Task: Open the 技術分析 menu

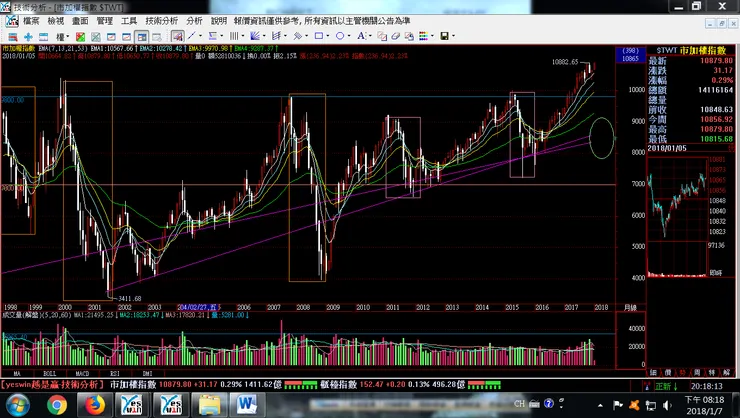Action: click(x=162, y=21)
